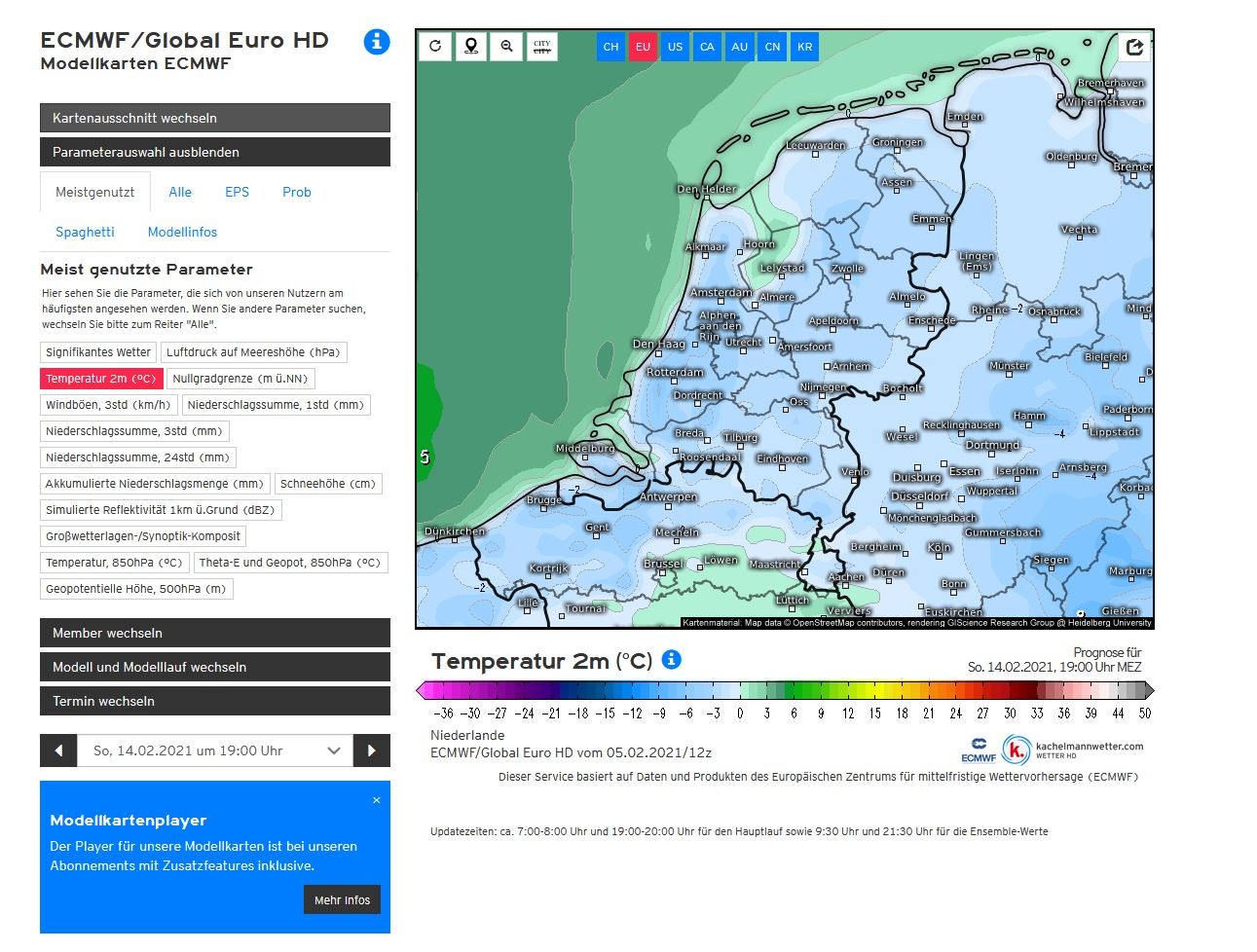The width and height of the screenshot is (1257, 952).
Task: Expand Modell und Modelllauf wechseln section
Action: point(215,667)
